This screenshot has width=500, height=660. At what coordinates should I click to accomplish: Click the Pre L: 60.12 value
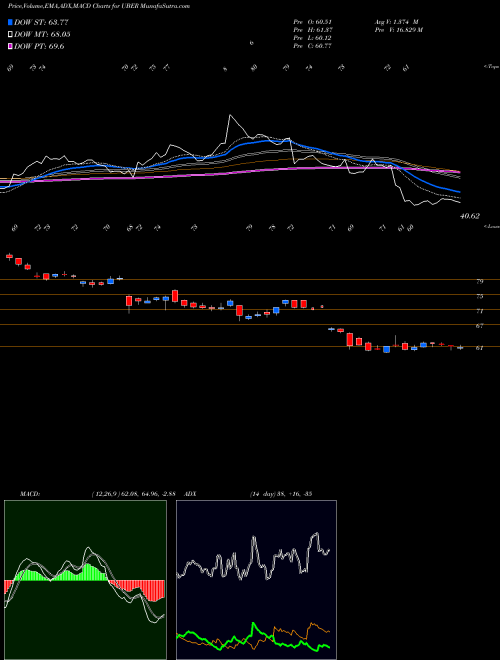point(313,38)
